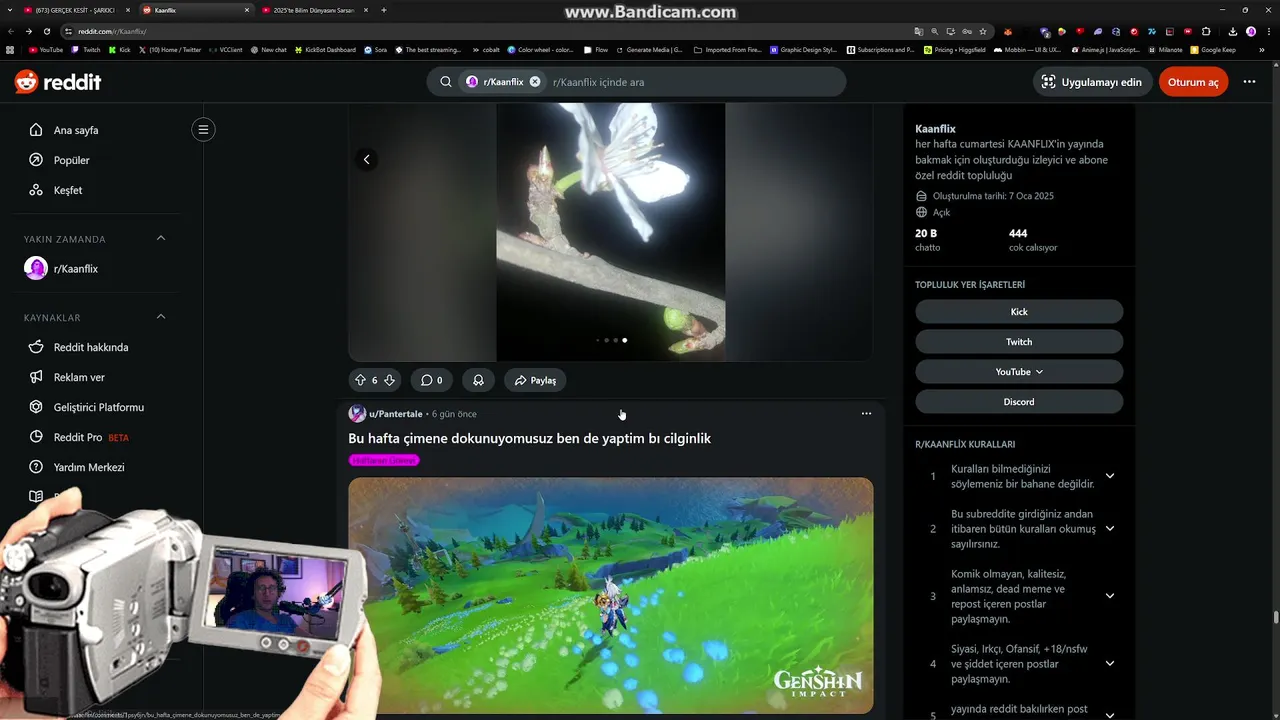
Task: Open the Reddit home logo
Action: pos(58,82)
